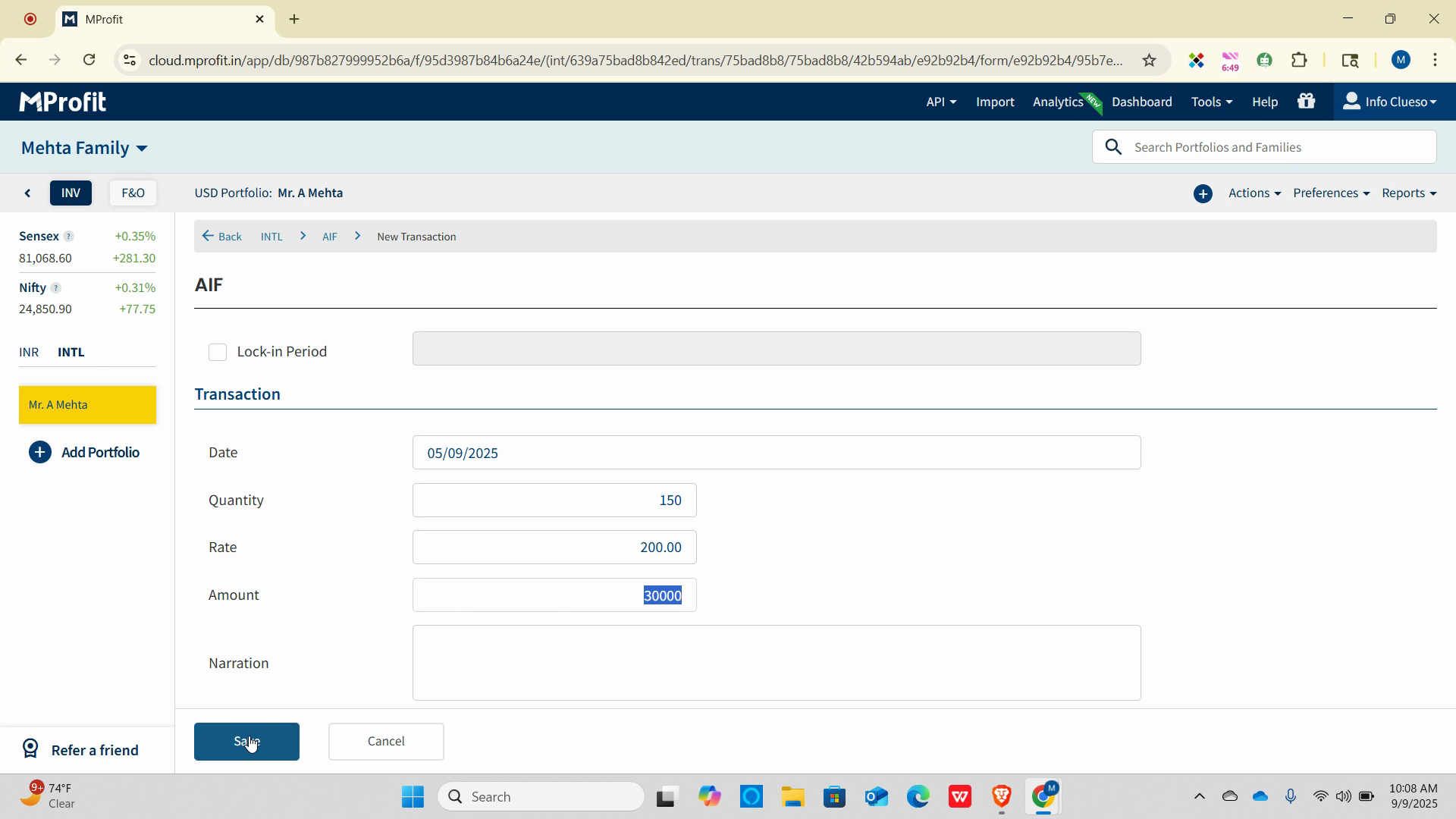
Task: Click the Sensex help question icon
Action: 68,237
